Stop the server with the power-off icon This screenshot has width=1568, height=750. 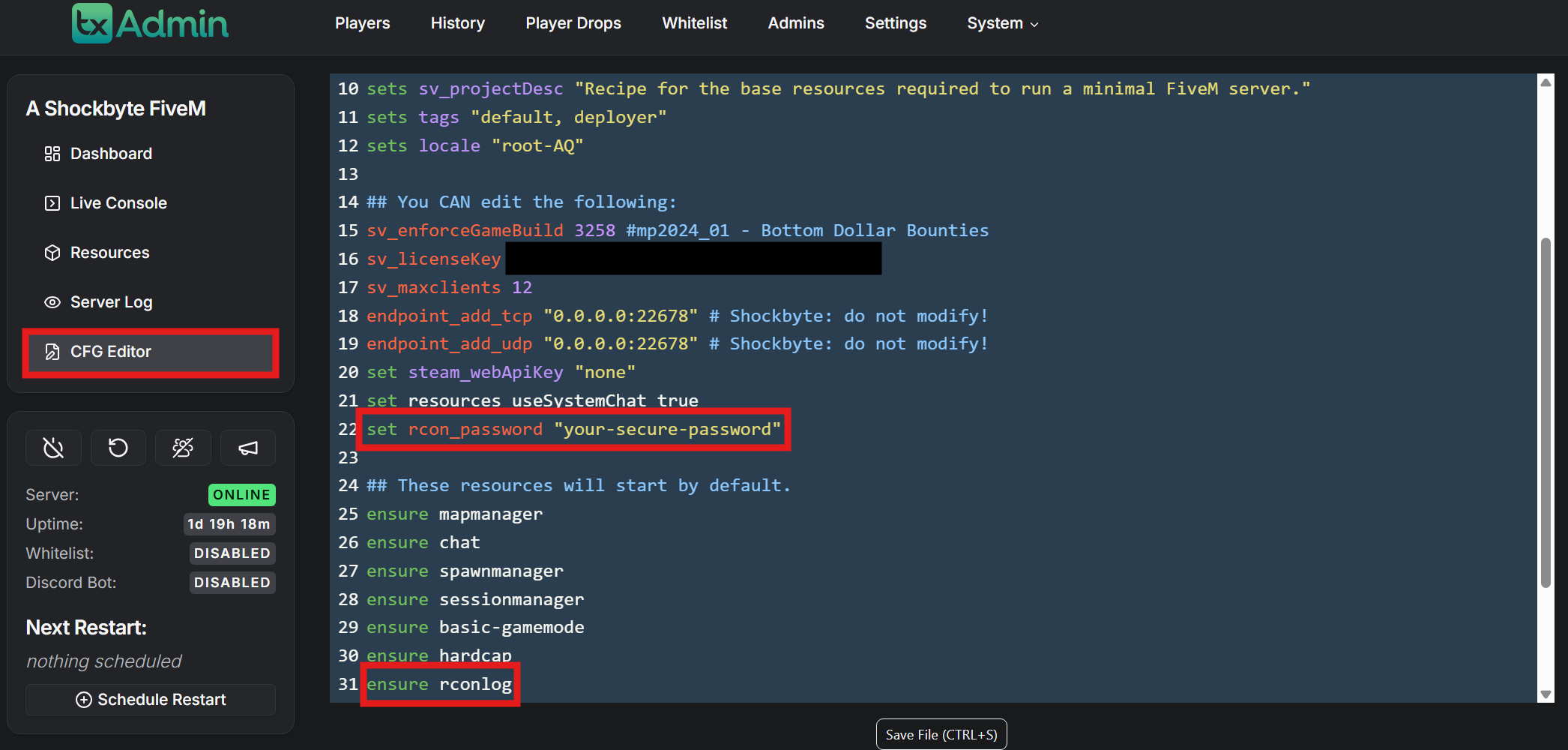tap(53, 448)
